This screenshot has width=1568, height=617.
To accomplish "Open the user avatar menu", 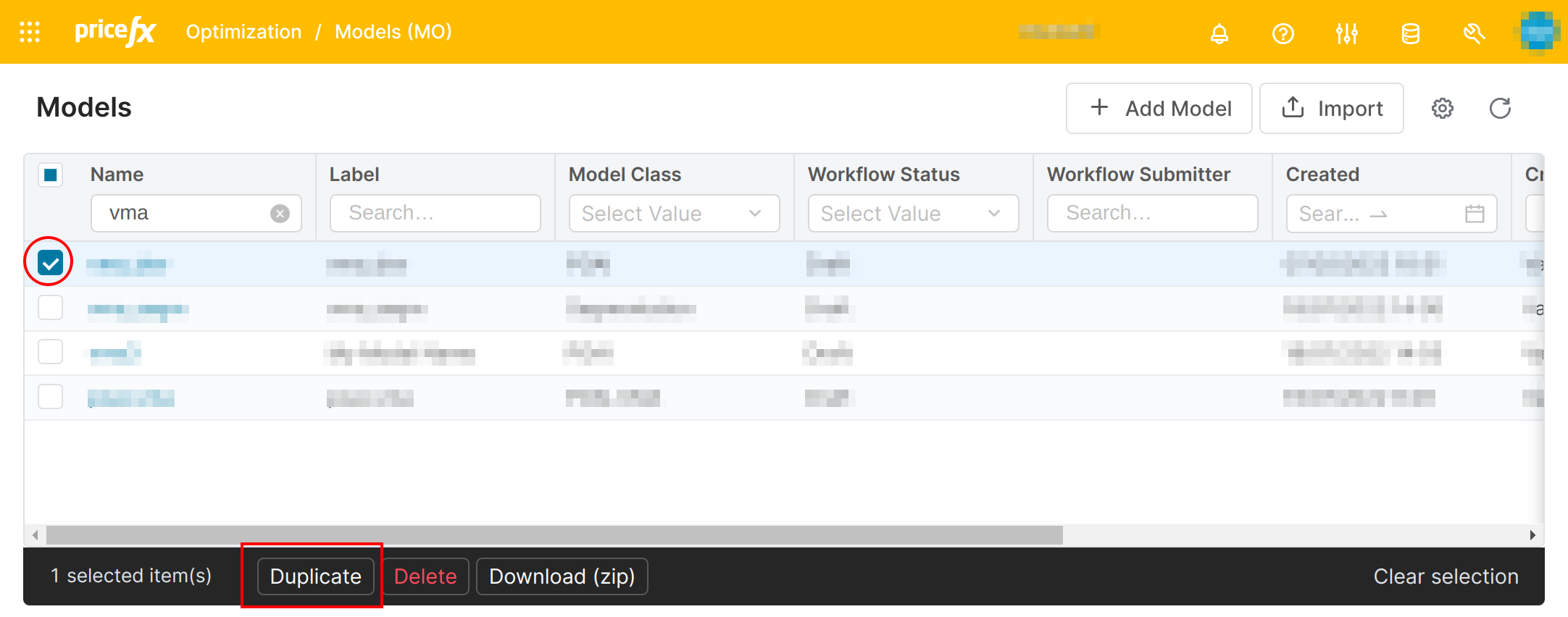I will pos(1537,32).
